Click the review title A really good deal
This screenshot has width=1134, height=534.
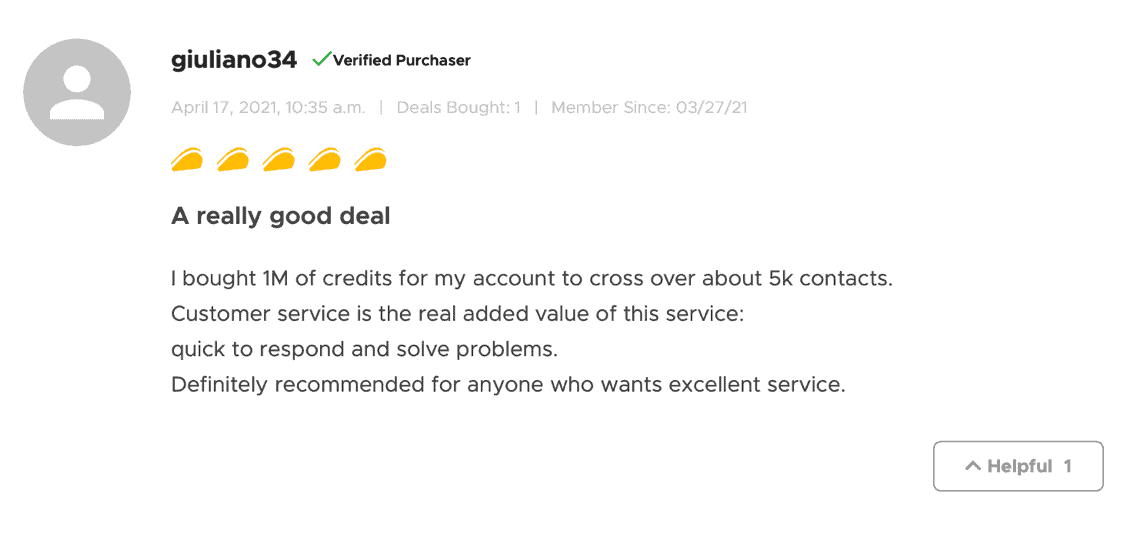(281, 216)
